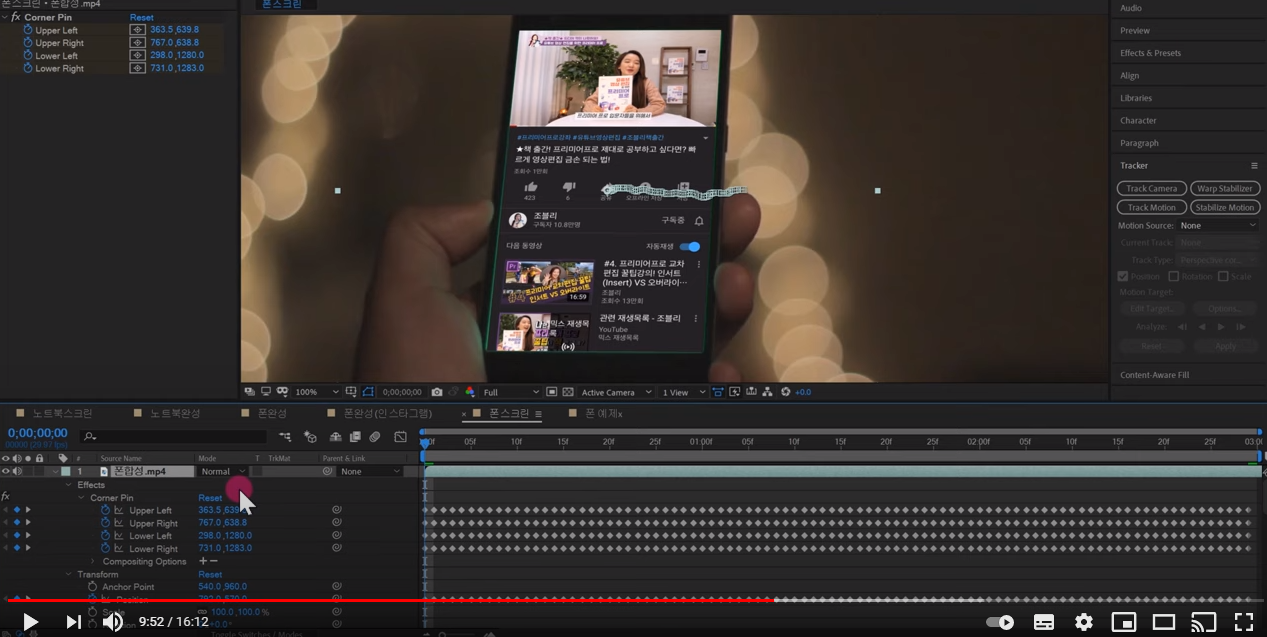Click the viewer current time 0;00;00;00
Viewport: 1267px width, 637px height.
click(x=402, y=392)
